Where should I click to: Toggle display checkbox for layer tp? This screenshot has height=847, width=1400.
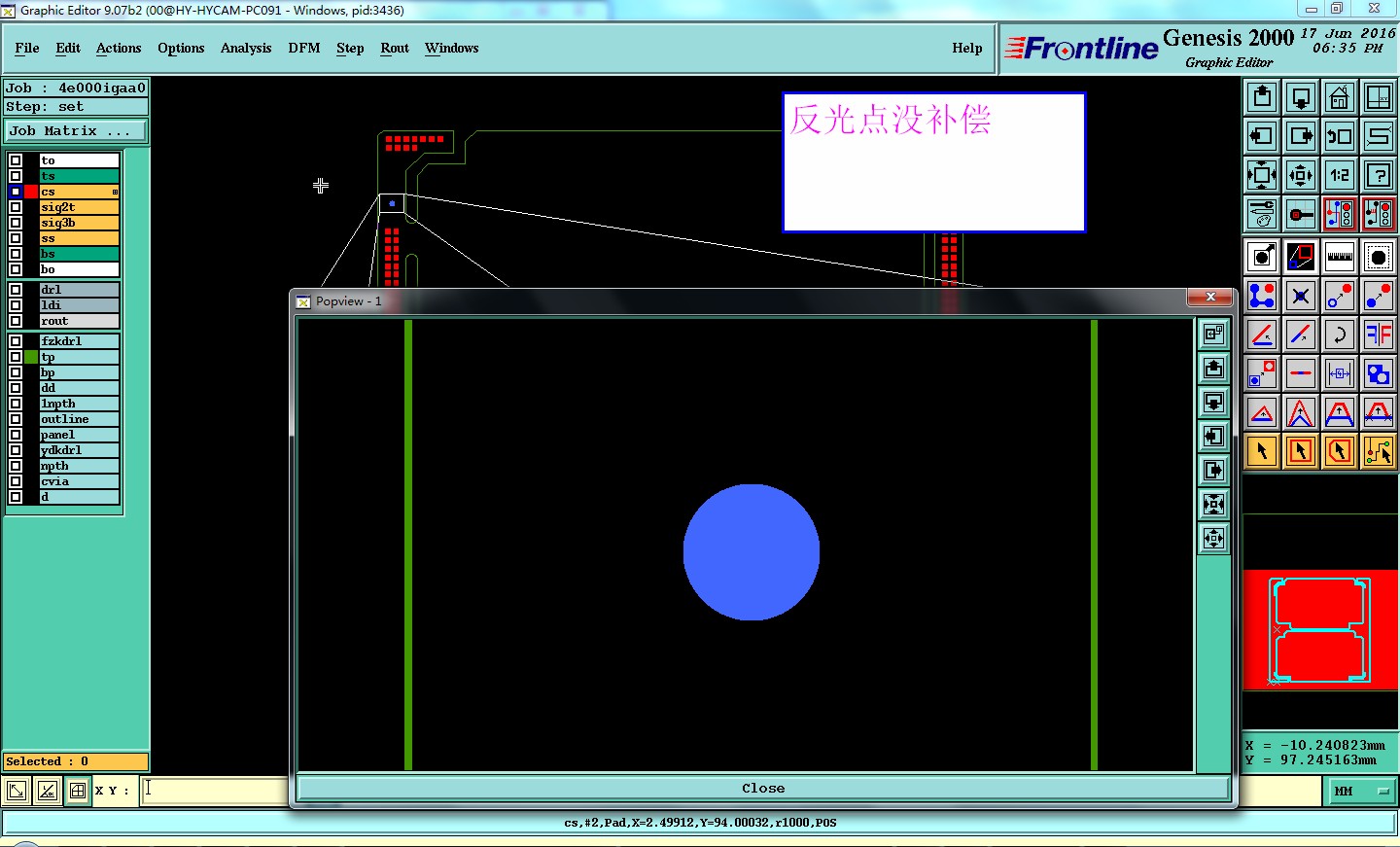point(16,357)
